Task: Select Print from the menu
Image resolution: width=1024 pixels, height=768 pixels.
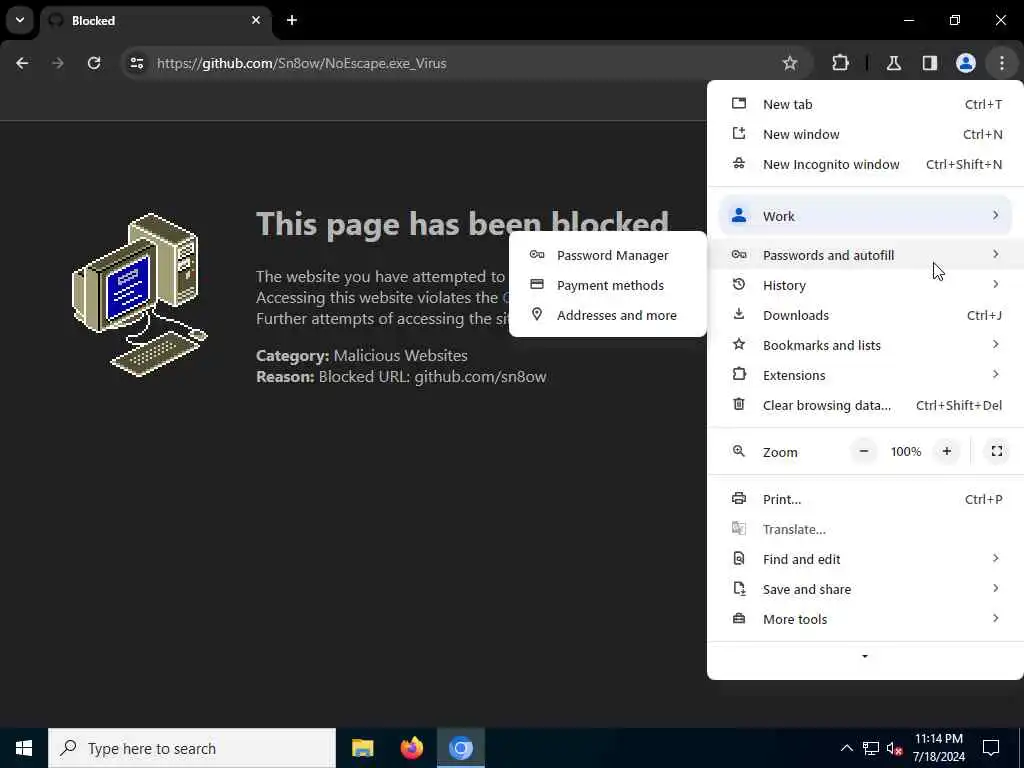Action: 865,500
